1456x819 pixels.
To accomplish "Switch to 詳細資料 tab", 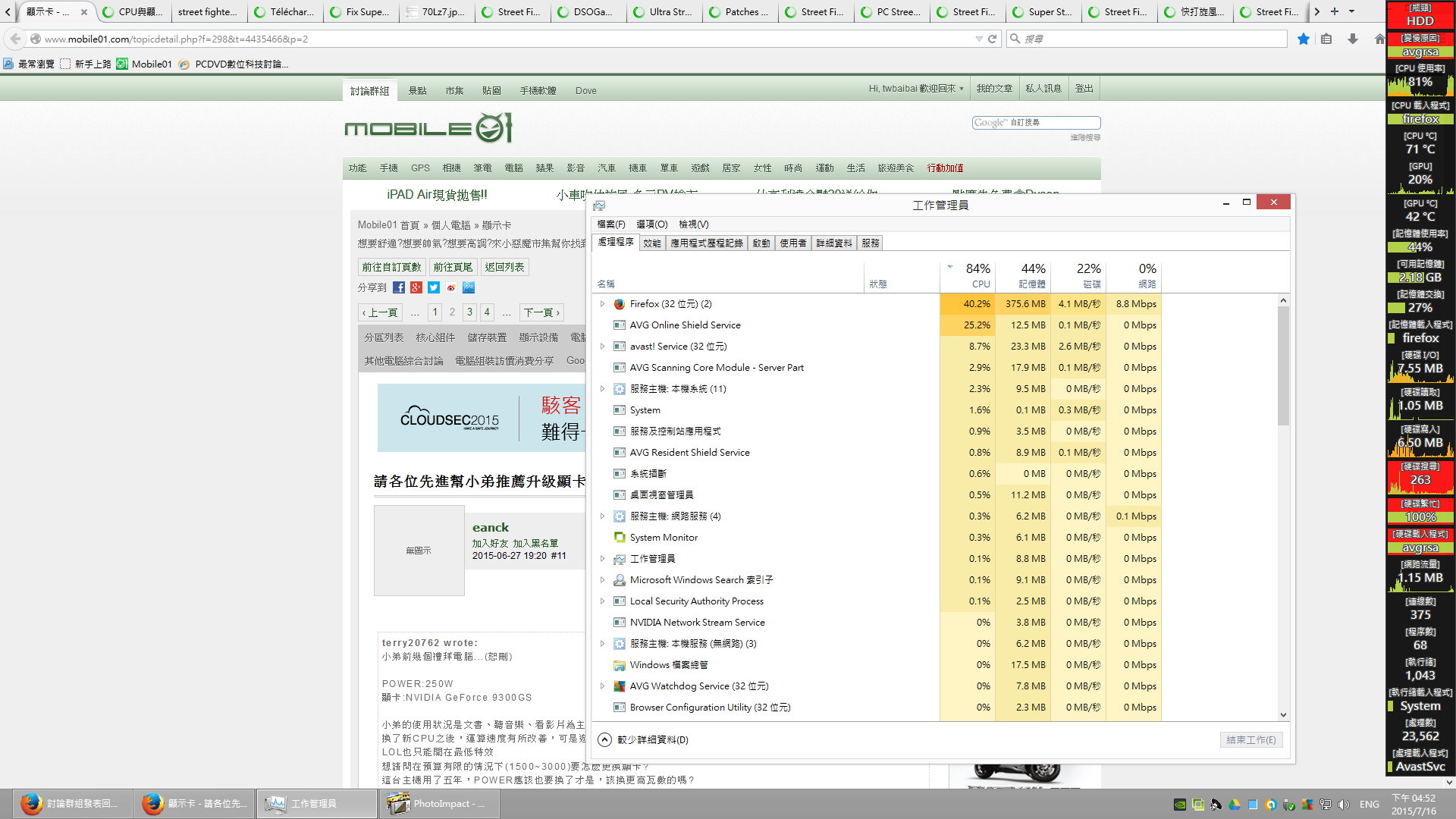I will (834, 243).
